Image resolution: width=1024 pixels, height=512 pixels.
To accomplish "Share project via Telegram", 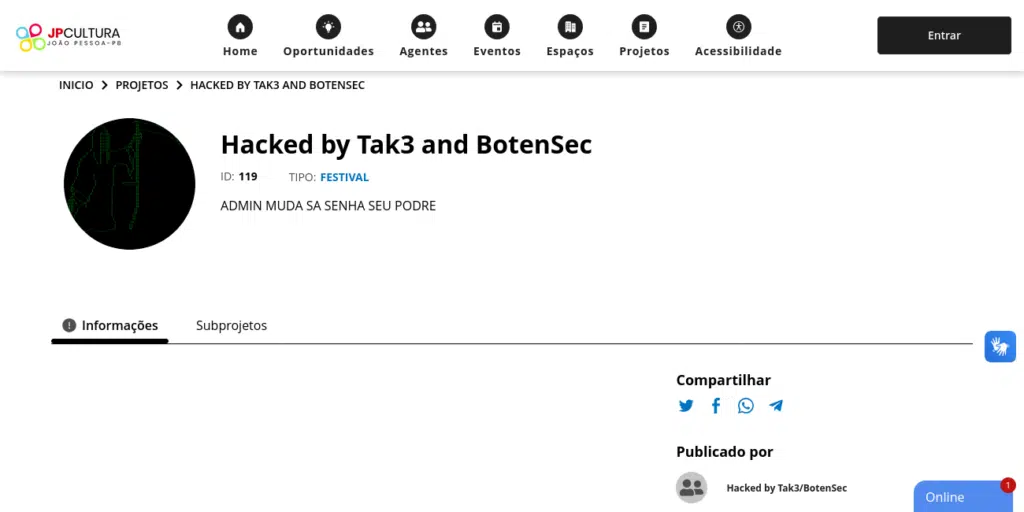I will click(x=776, y=406).
